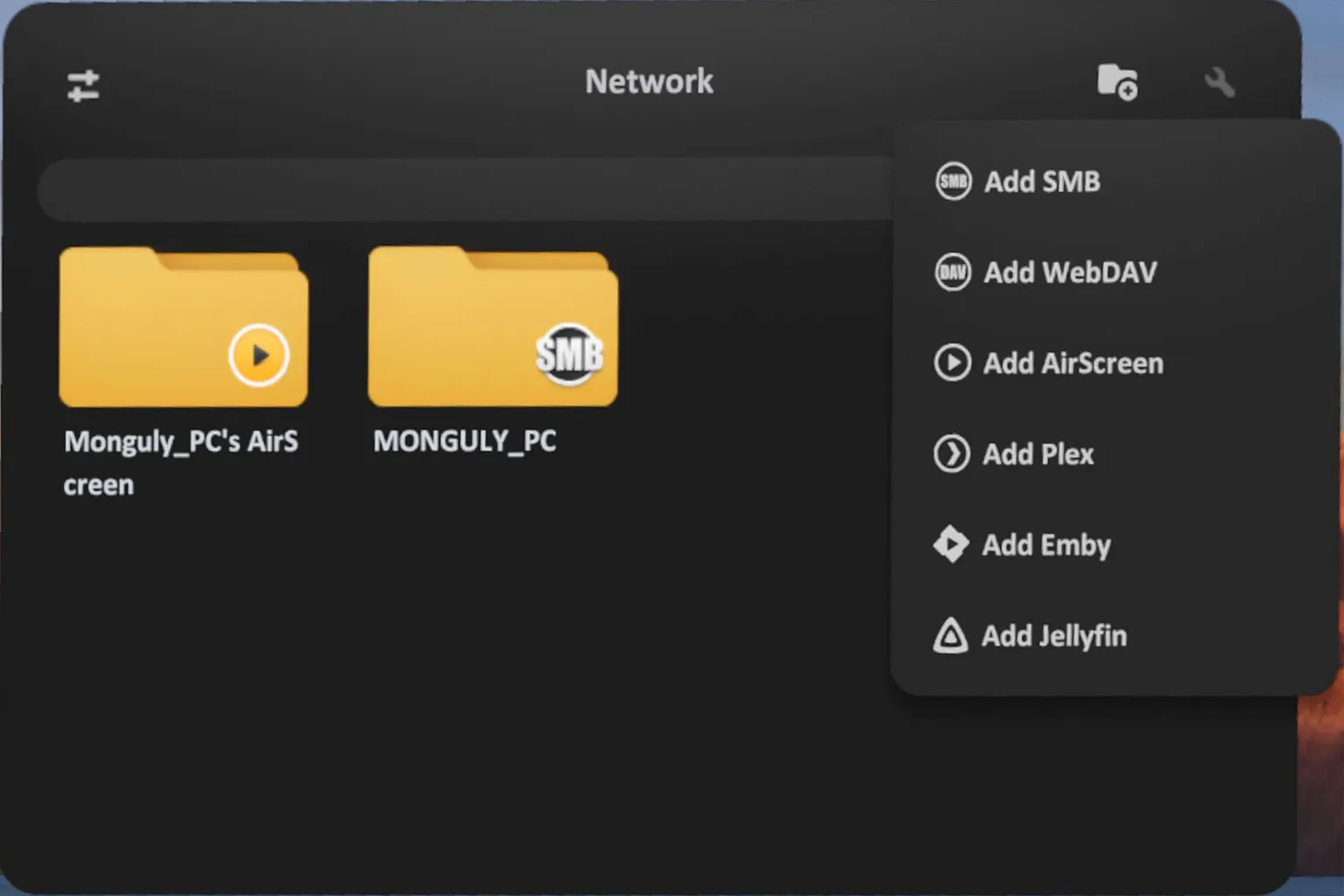
Task: Click the DAV circle icon in the menu
Action: point(953,273)
